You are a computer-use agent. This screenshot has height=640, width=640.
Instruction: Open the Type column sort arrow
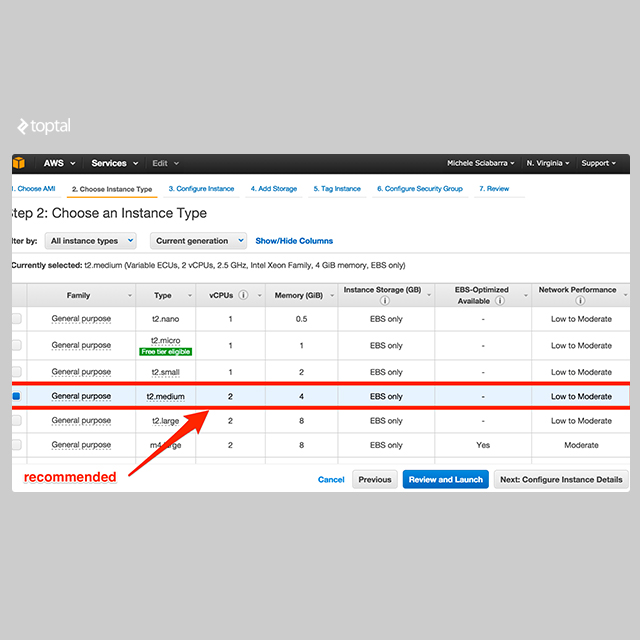[190, 296]
